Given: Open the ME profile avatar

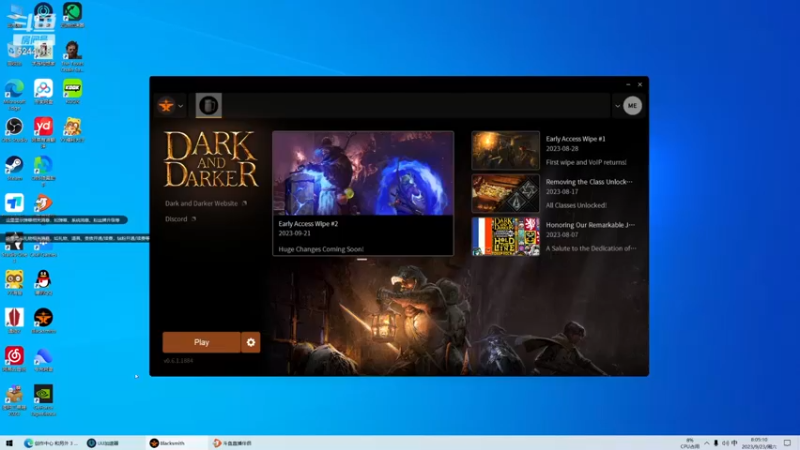Looking at the screenshot, I should (x=632, y=106).
